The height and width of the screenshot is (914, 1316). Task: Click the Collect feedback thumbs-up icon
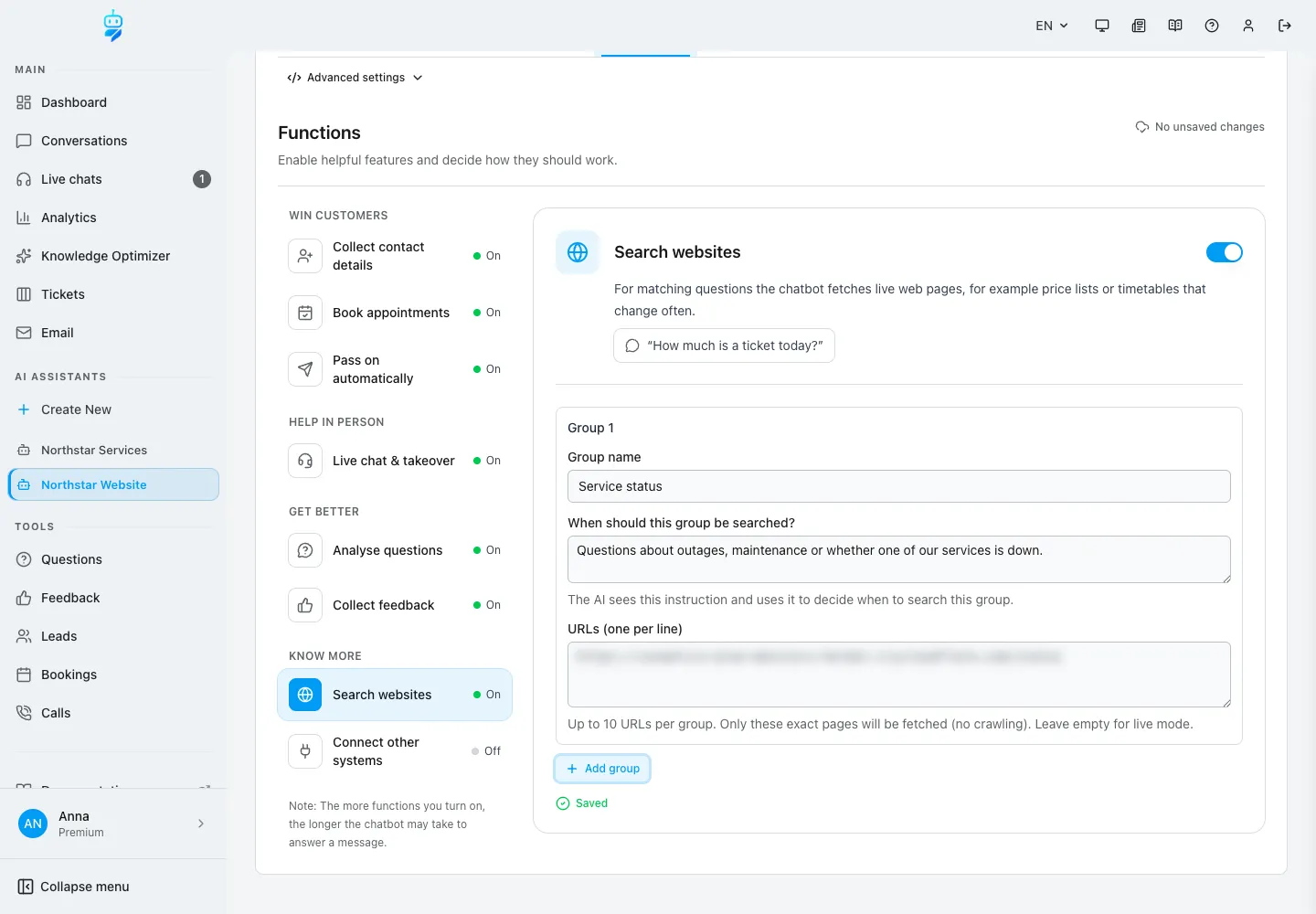coord(305,605)
